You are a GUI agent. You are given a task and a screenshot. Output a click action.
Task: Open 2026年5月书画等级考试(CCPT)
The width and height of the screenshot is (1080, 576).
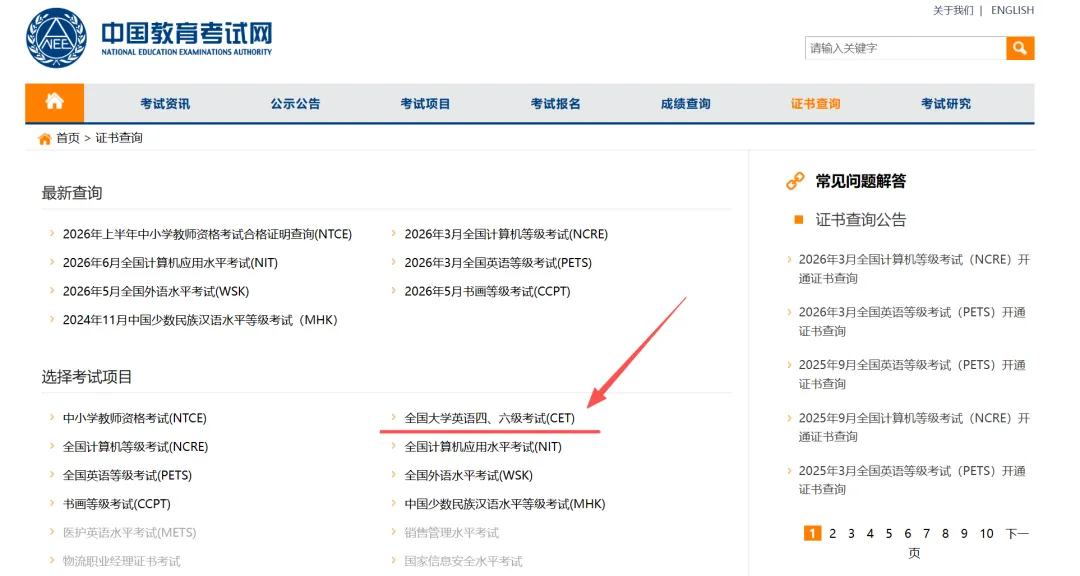coord(488,291)
